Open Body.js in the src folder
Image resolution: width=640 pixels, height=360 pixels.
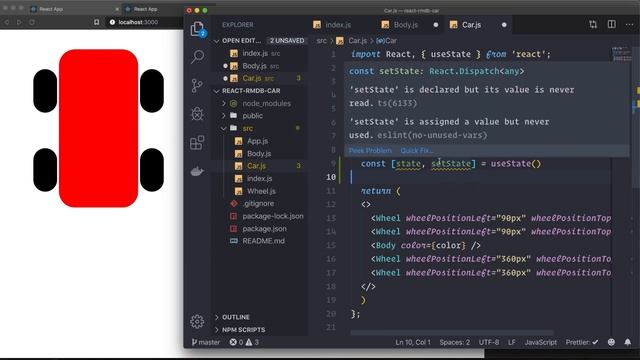click(259, 154)
